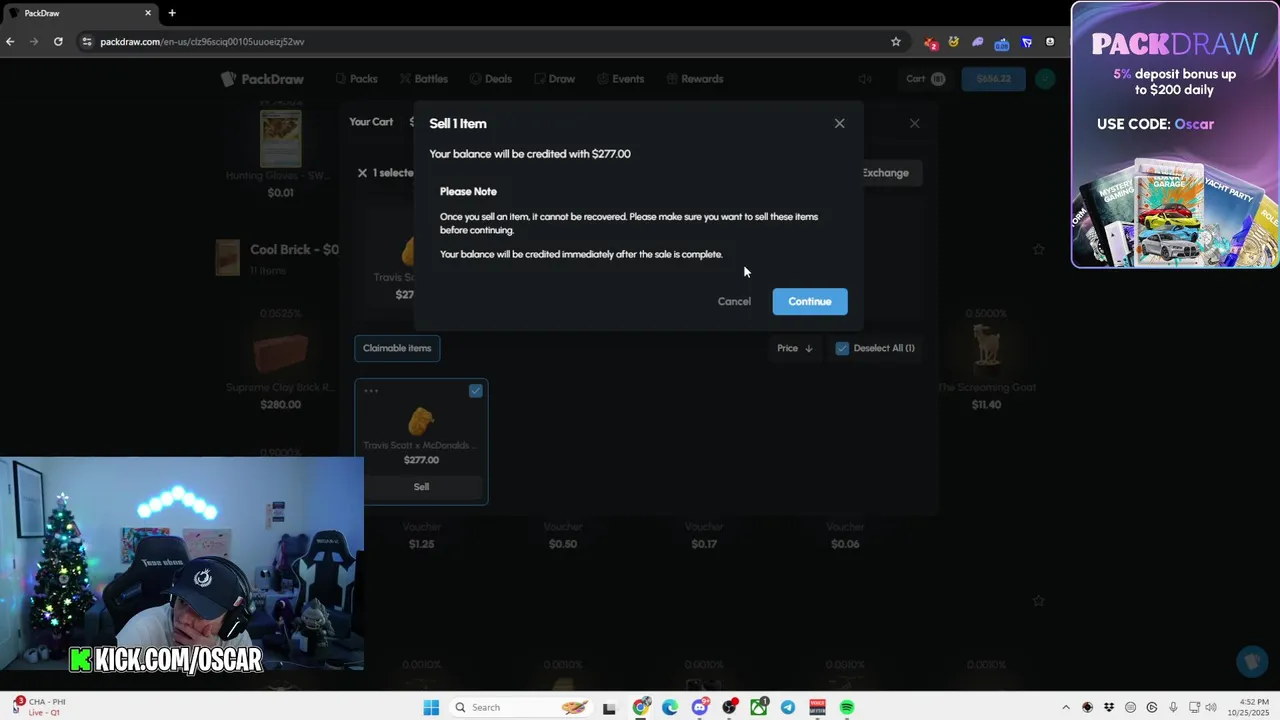Open the Cart button in header
1280x720 pixels.
(x=925, y=79)
